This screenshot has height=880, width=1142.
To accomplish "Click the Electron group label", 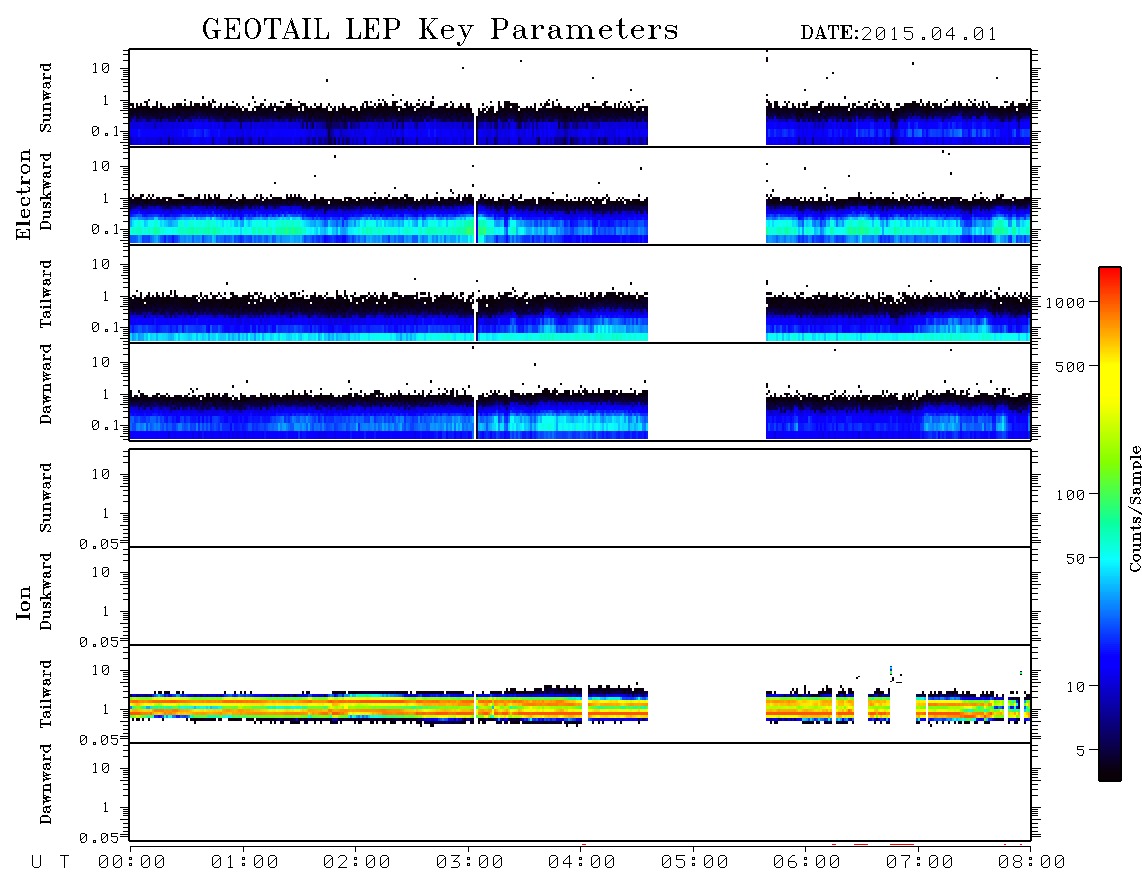I will click(x=24, y=195).
